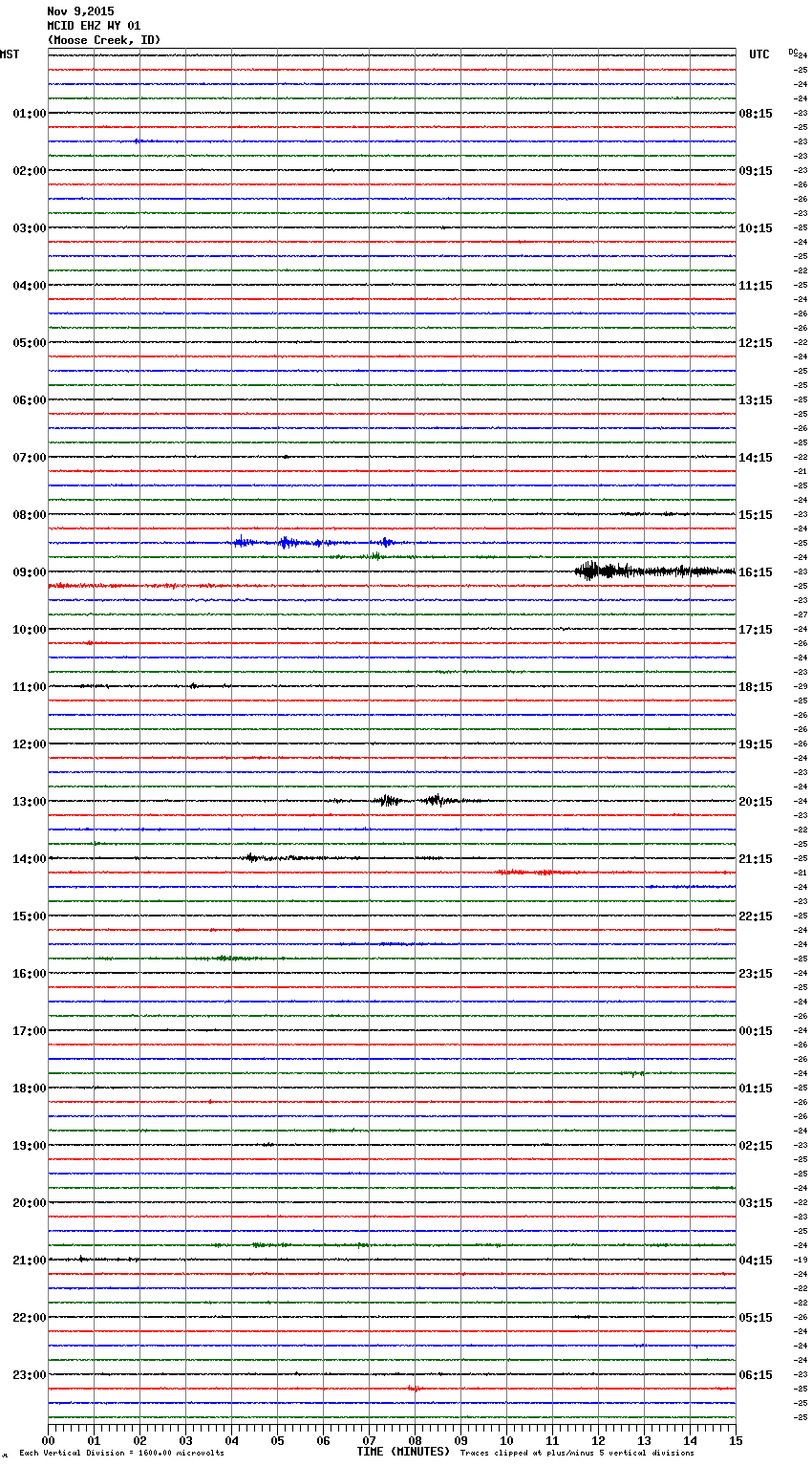Click the large black seismic burst on the 09:00 trace
812x1466 pixels.
(654, 571)
